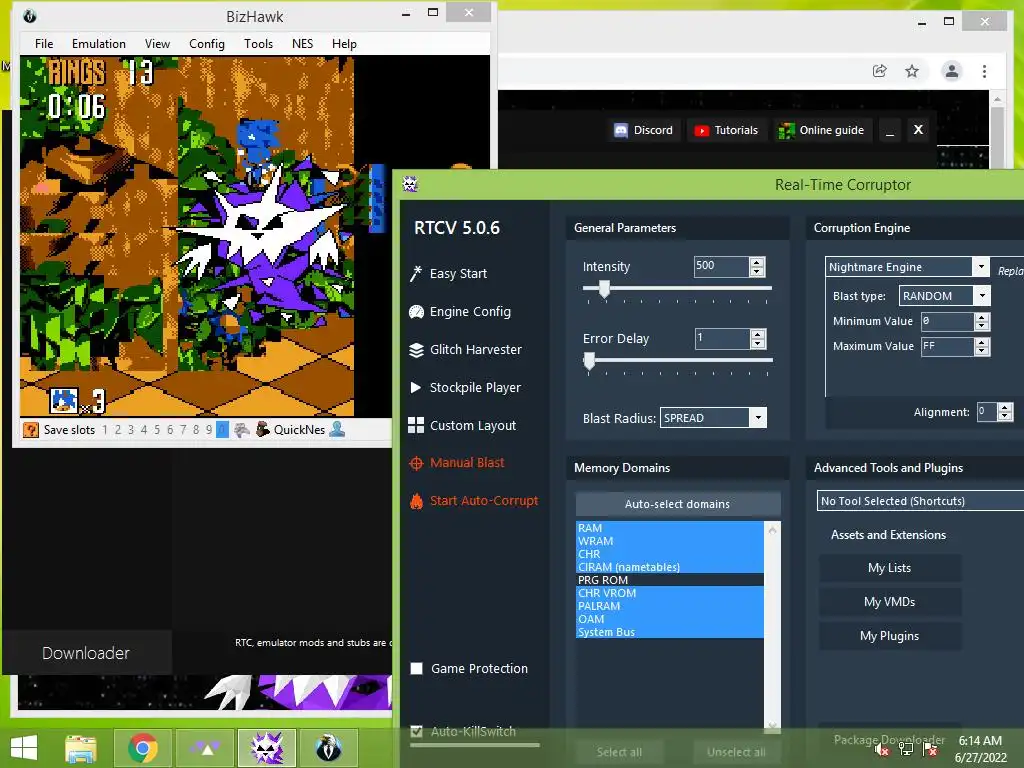The height and width of the screenshot is (768, 1024).
Task: Open Stockpile Player play icon
Action: coord(415,387)
